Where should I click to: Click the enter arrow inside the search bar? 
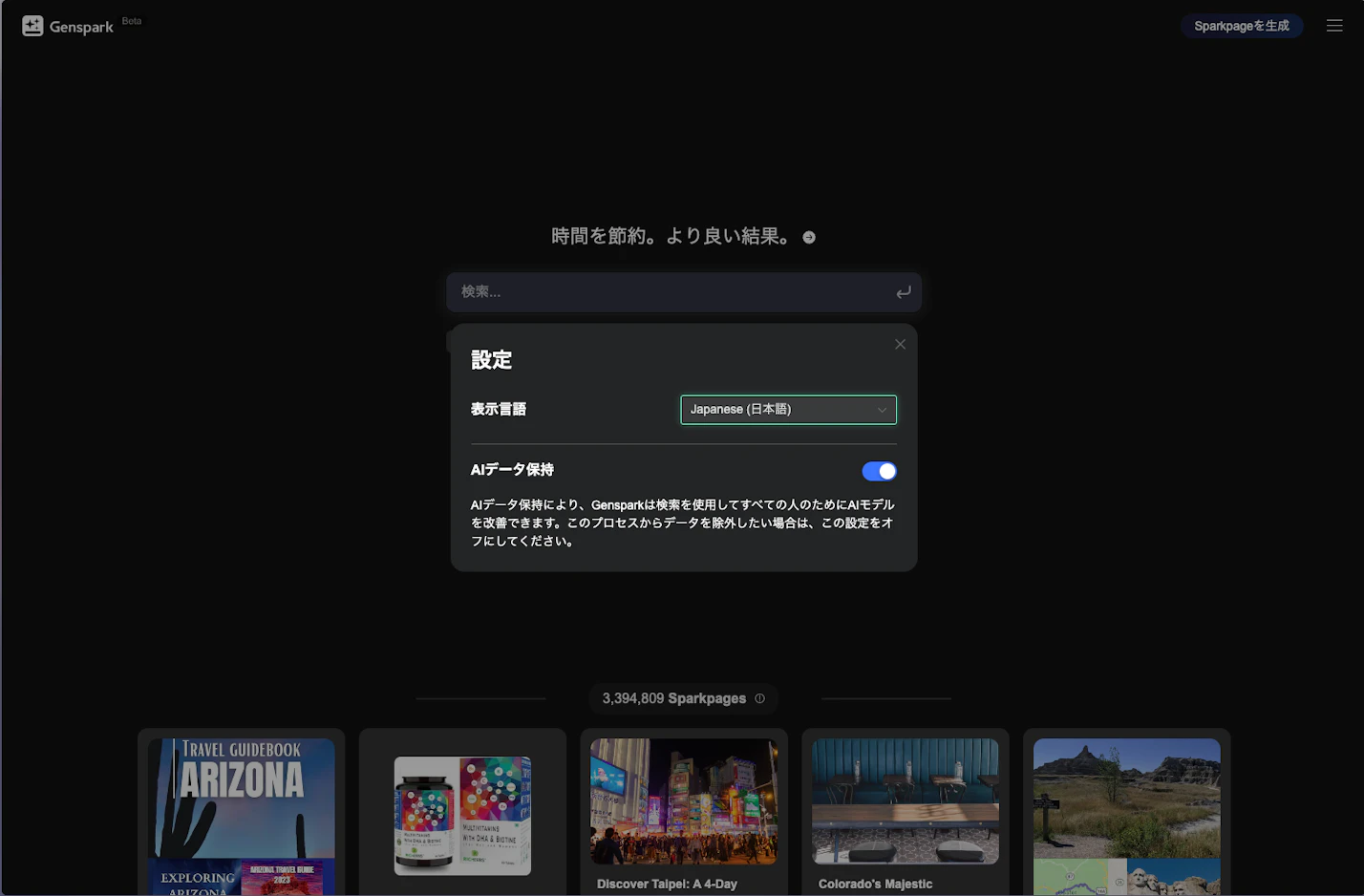coord(903,292)
